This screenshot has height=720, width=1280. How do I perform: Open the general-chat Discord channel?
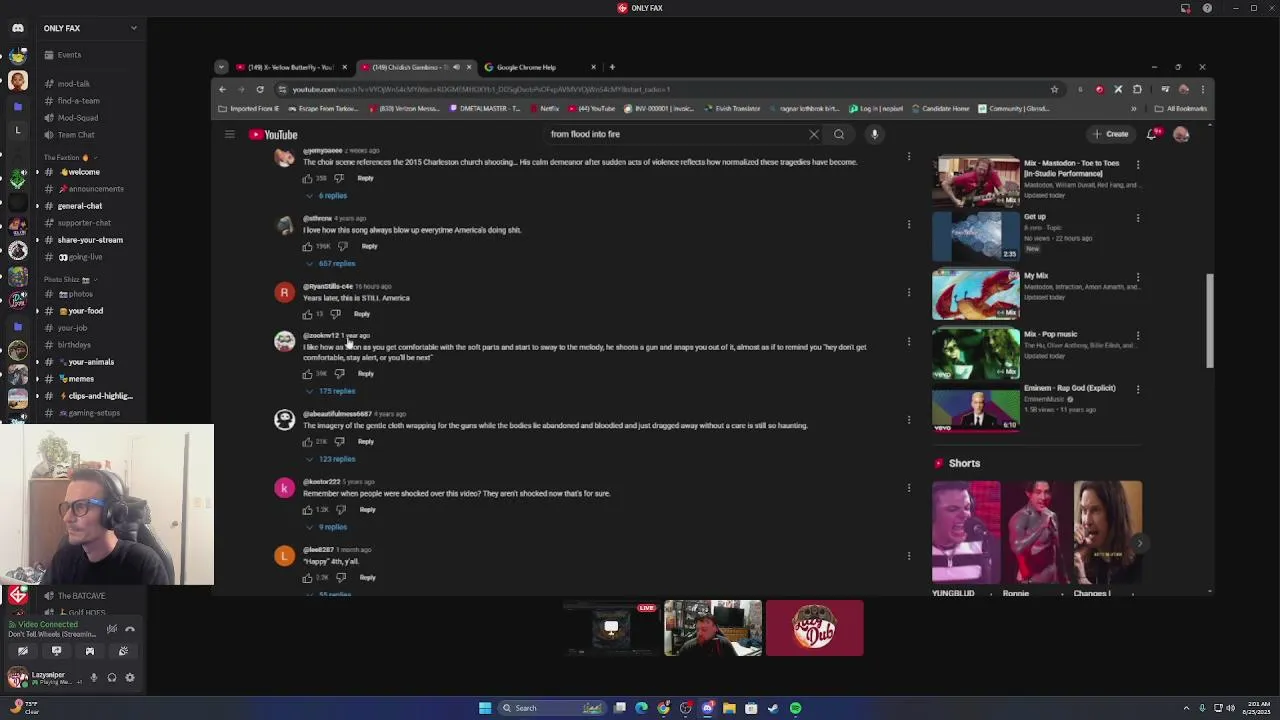pos(80,206)
